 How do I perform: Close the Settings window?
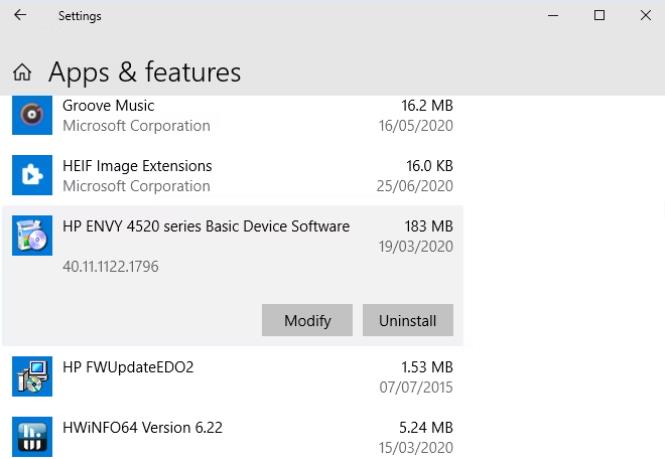(x=645, y=16)
